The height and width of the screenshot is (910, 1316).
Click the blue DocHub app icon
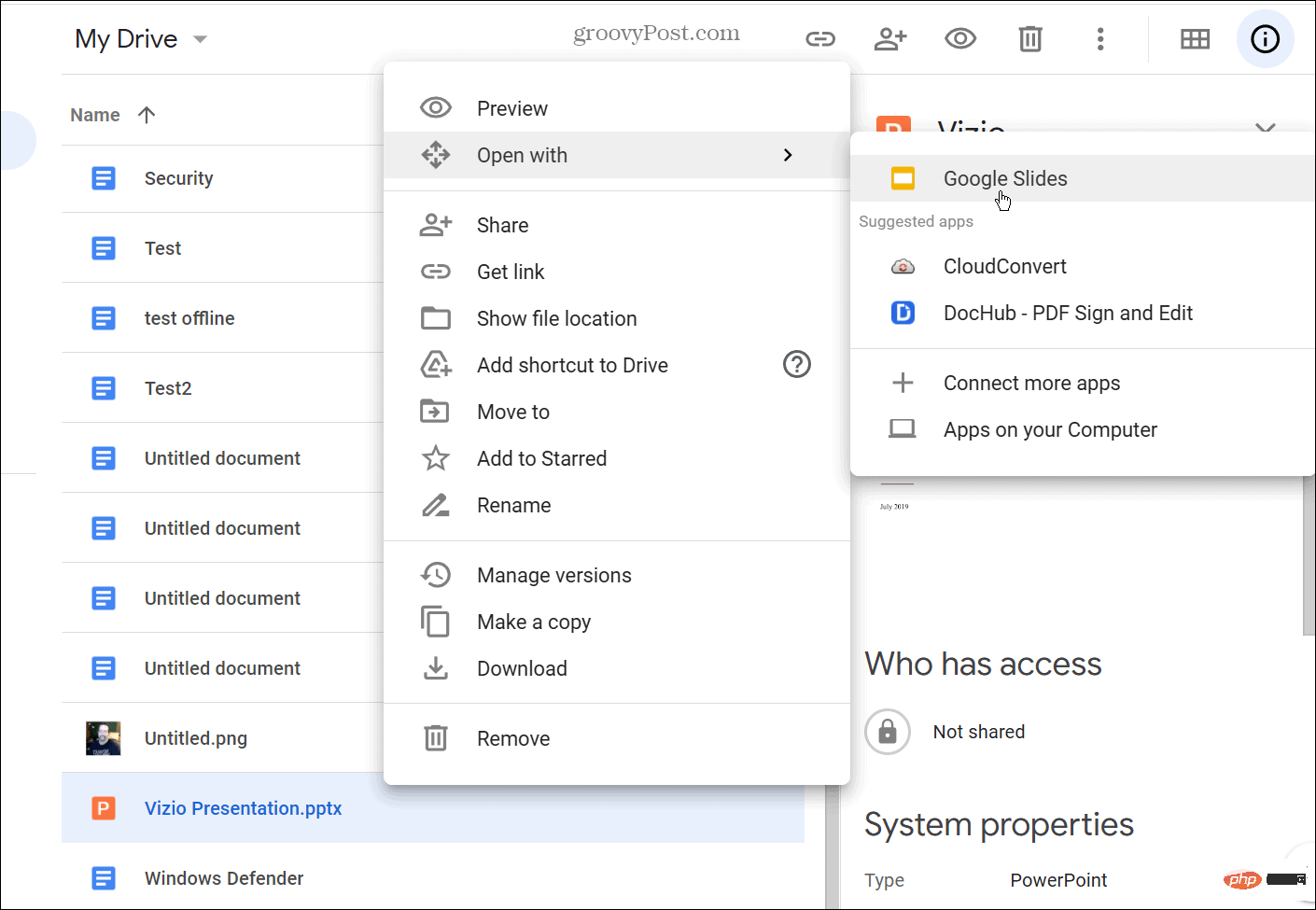point(903,313)
